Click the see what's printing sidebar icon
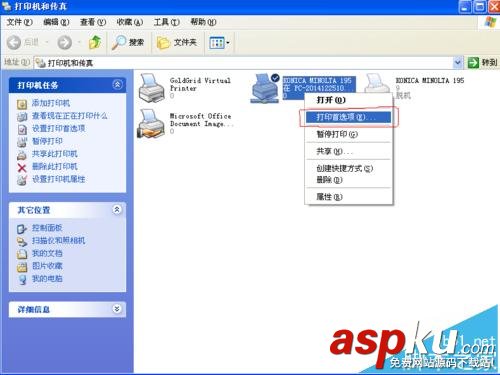This screenshot has width=500, height=375. [22, 117]
